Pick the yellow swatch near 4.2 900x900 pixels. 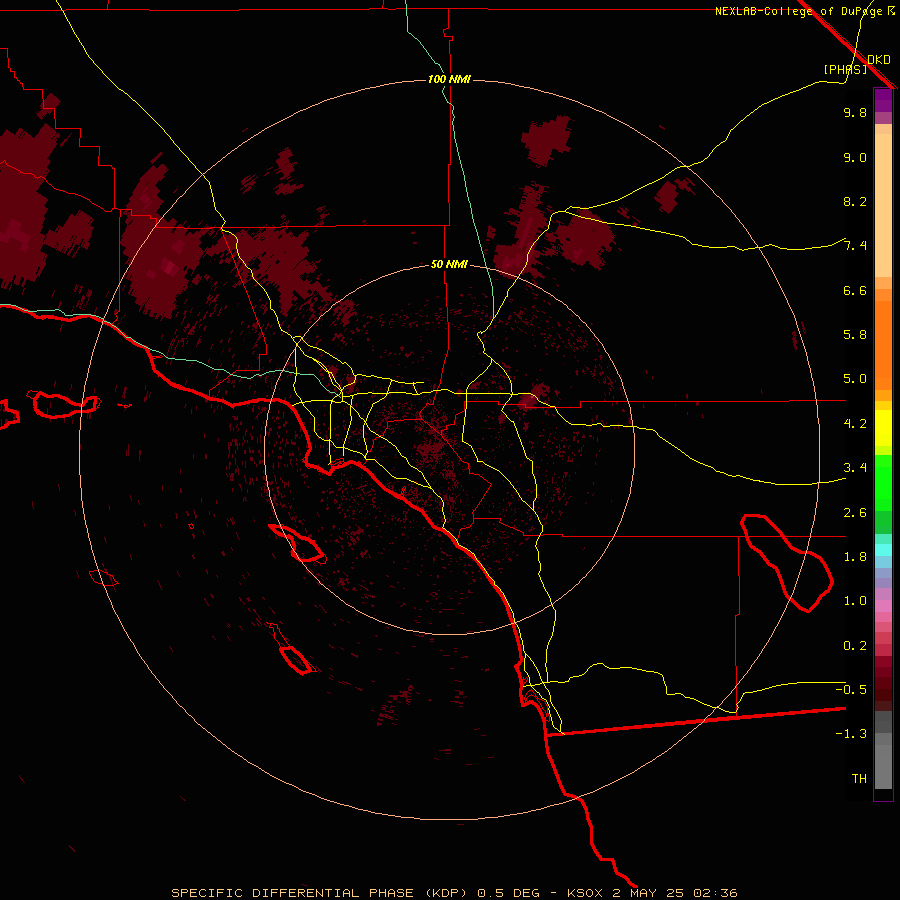[x=883, y=428]
